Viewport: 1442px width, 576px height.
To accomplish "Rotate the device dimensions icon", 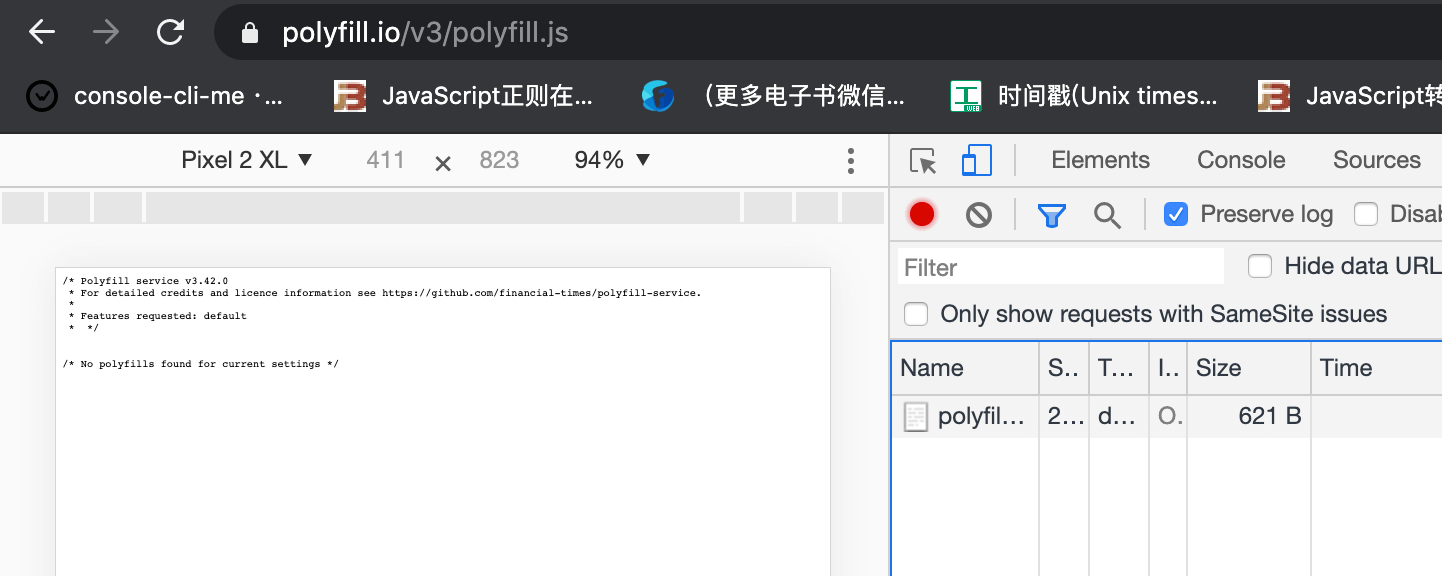I will [x=443, y=162].
